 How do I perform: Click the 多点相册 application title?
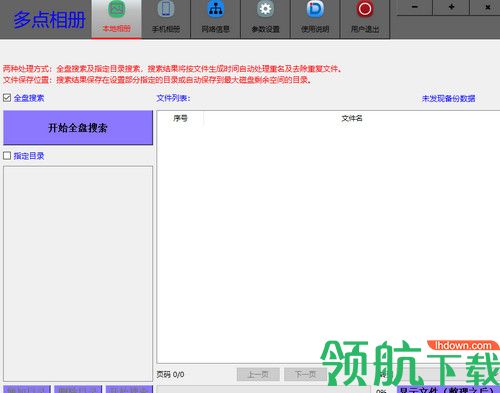[x=49, y=20]
